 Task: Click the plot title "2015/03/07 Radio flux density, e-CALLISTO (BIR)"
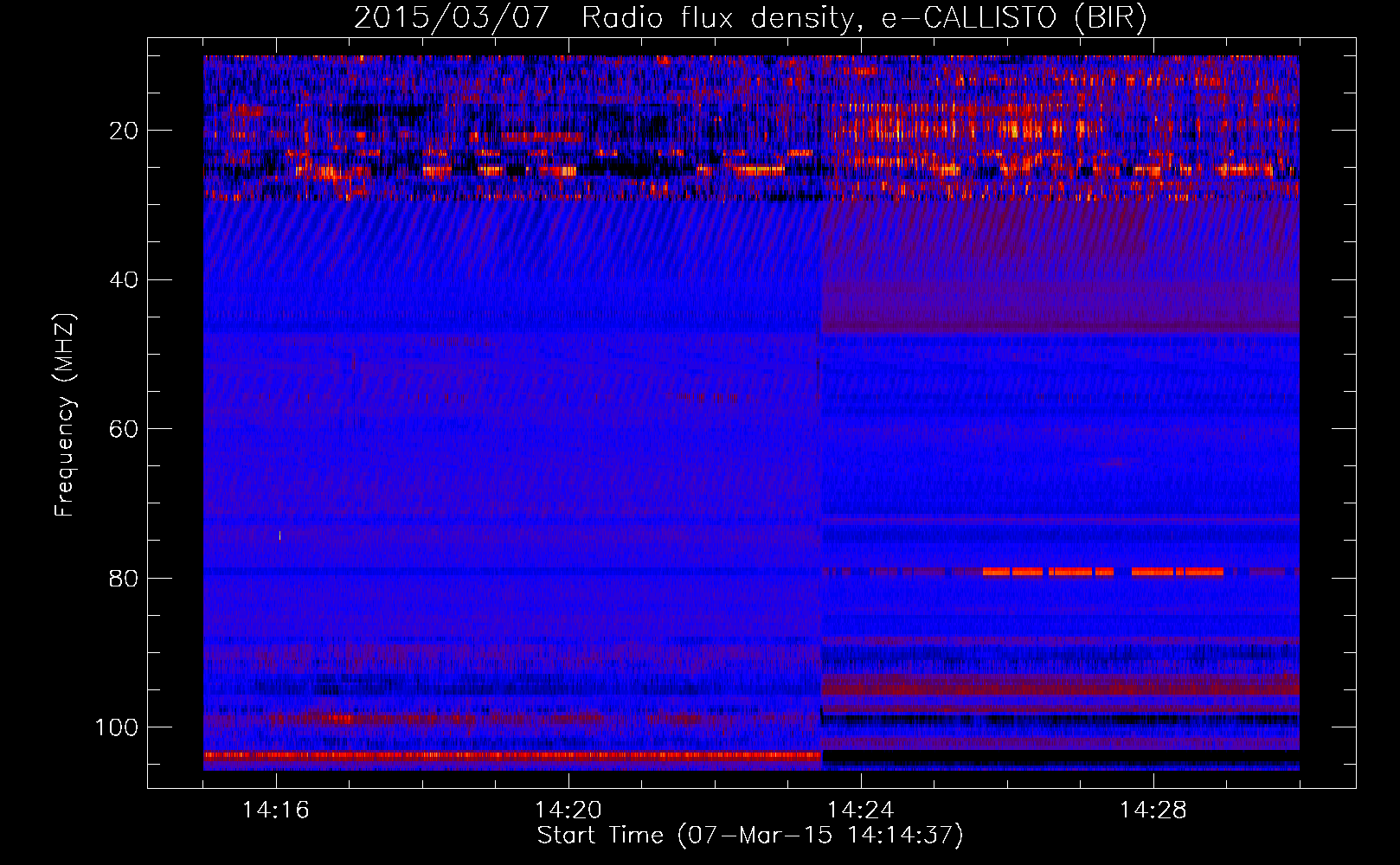pyautogui.click(x=750, y=17)
